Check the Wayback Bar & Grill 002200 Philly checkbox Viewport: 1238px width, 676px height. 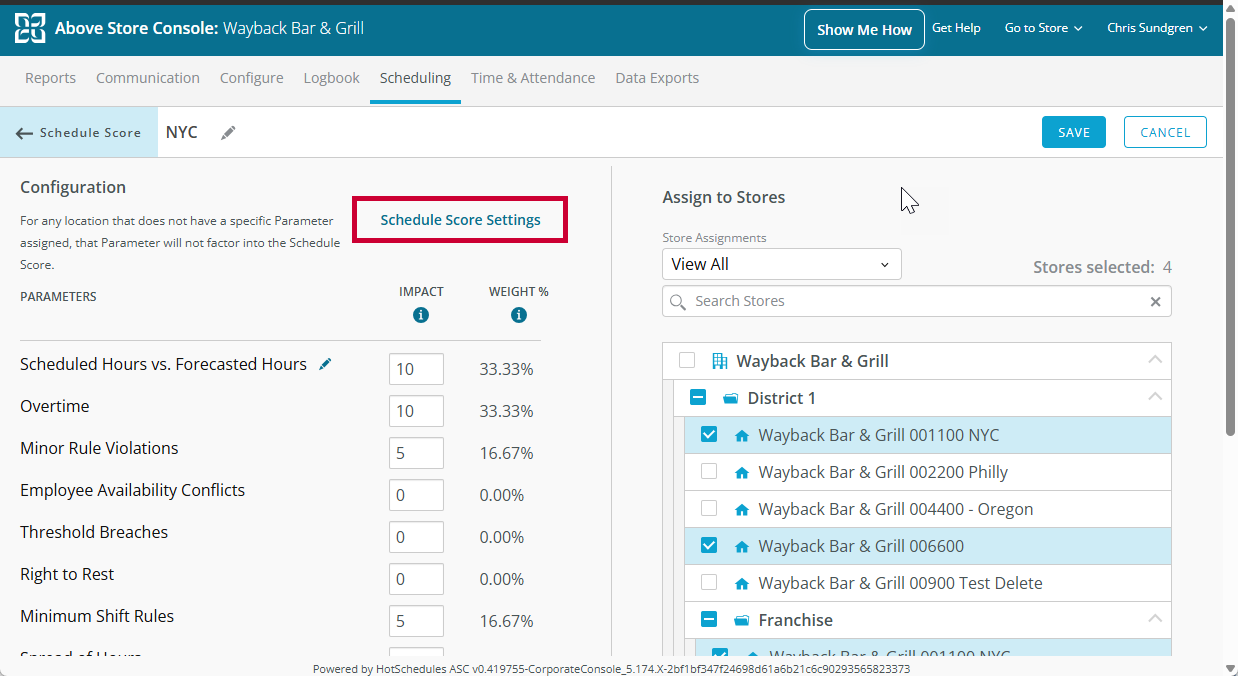pyautogui.click(x=709, y=471)
